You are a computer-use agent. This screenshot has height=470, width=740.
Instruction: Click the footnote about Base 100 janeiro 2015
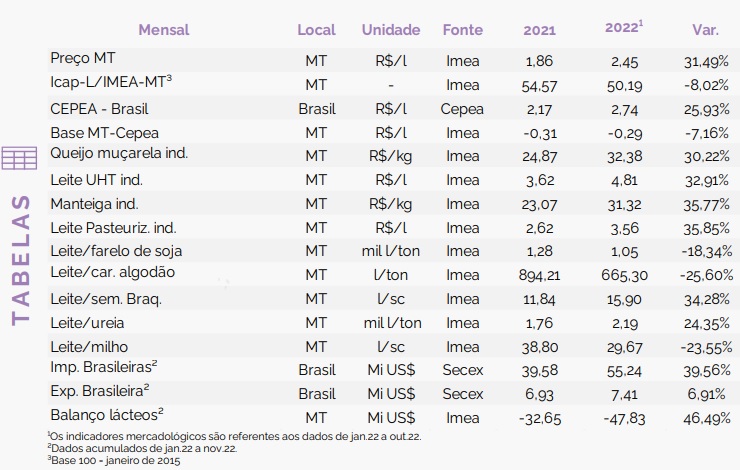pos(114,460)
